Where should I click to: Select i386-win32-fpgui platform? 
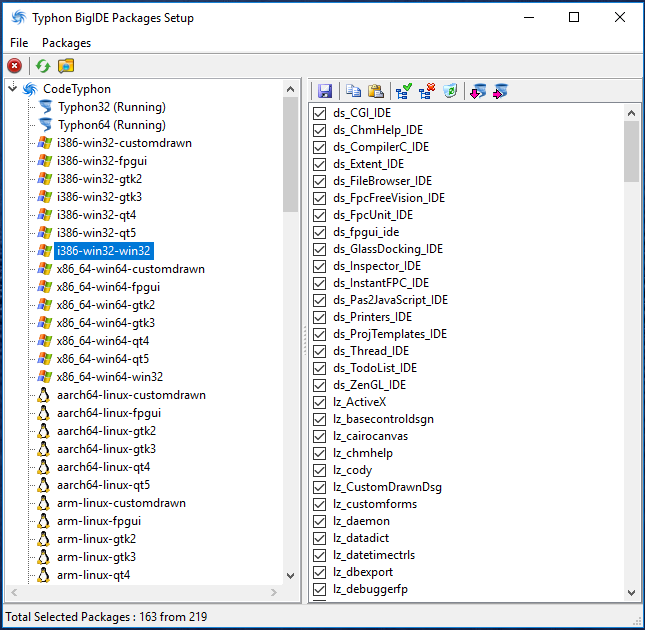pyautogui.click(x=102, y=161)
